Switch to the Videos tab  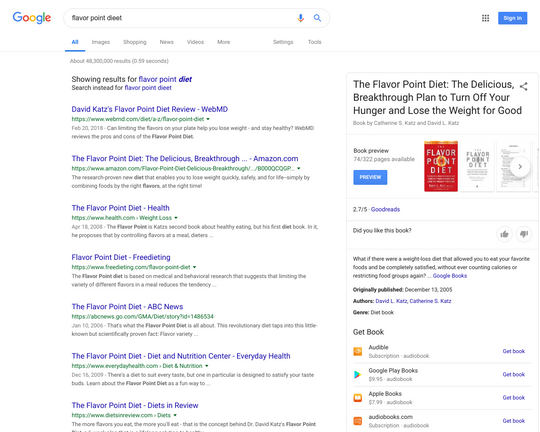tap(195, 42)
